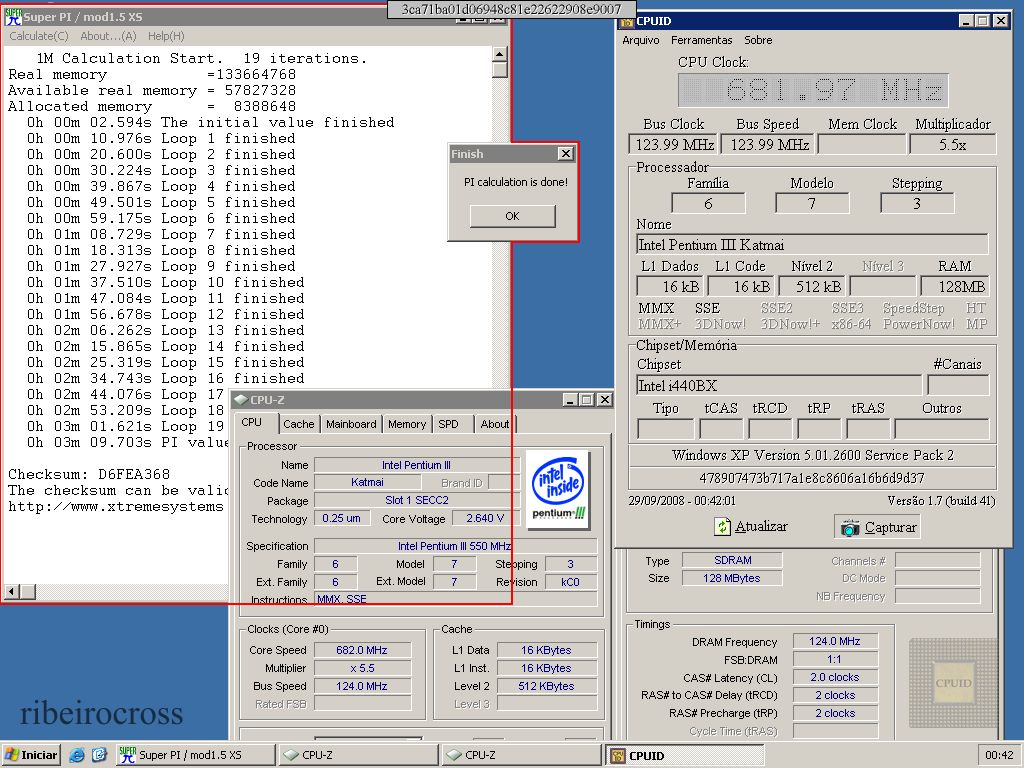The height and width of the screenshot is (768, 1024).
Task: Click the Revision value kC0
Action: 570,582
